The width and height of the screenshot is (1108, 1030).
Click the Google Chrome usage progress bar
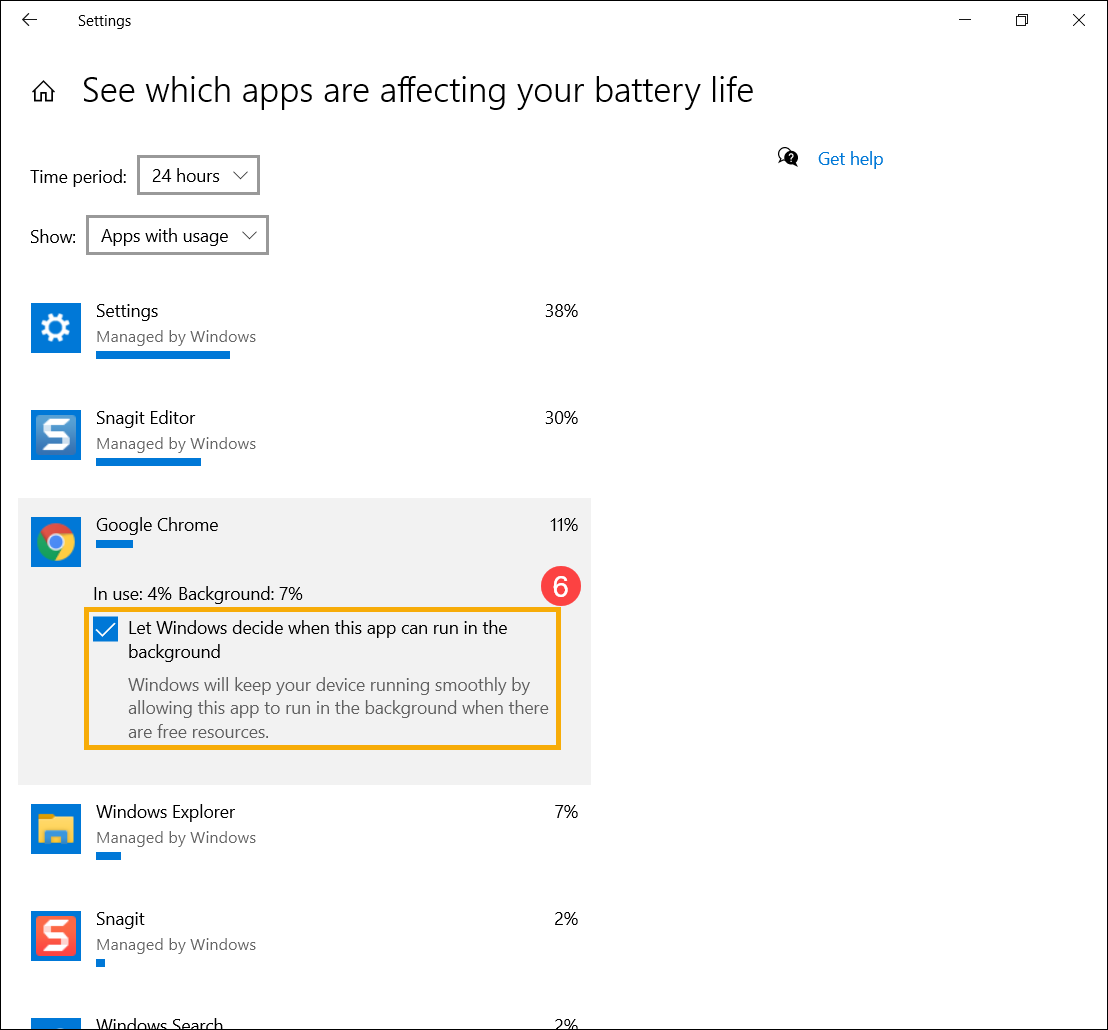tap(114, 544)
